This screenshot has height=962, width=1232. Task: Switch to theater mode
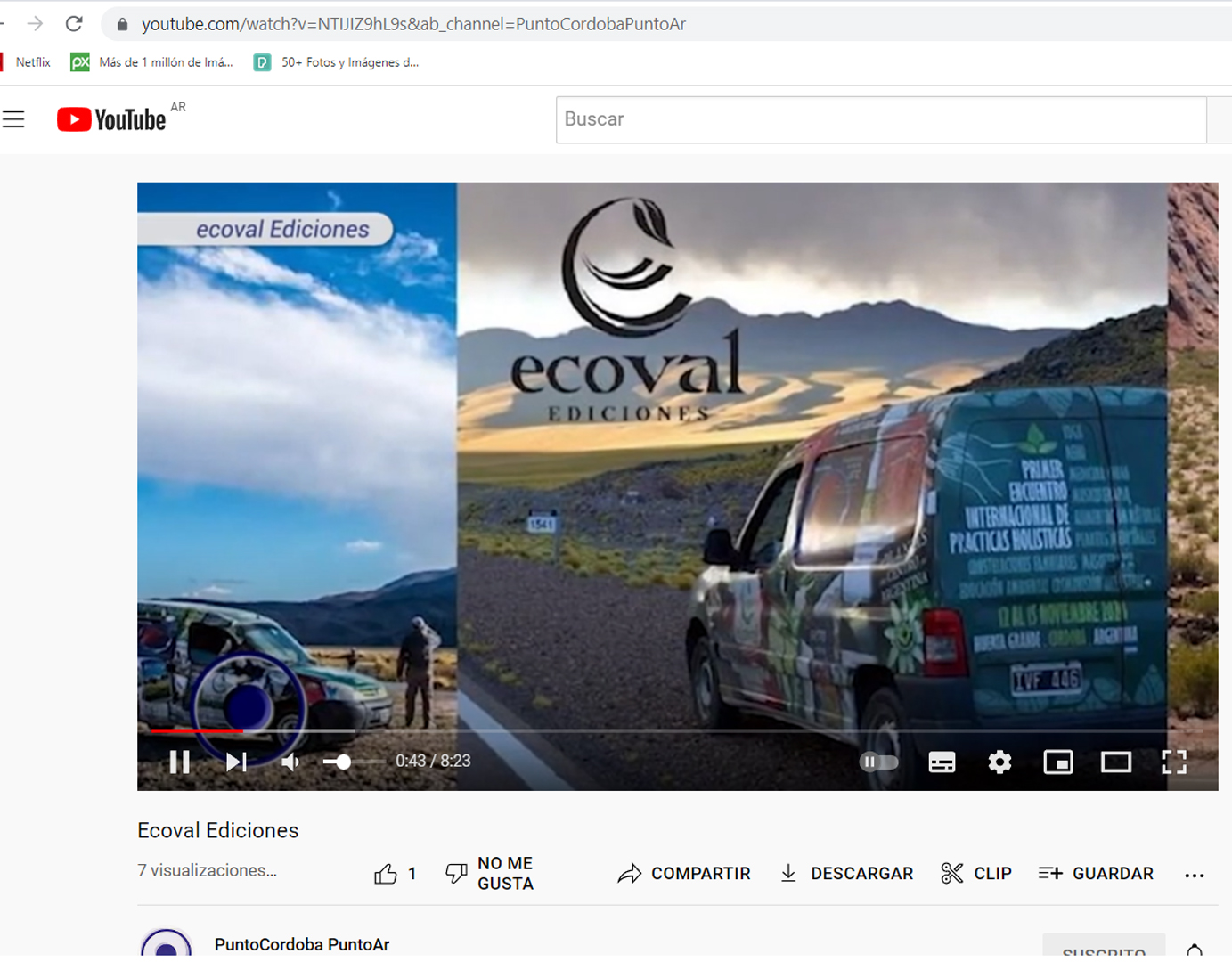1115,762
